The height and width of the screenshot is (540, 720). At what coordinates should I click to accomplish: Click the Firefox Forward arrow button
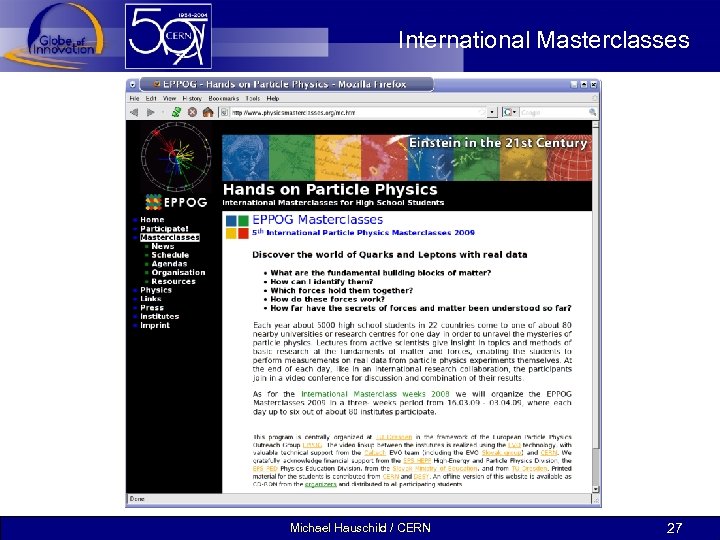click(150, 112)
